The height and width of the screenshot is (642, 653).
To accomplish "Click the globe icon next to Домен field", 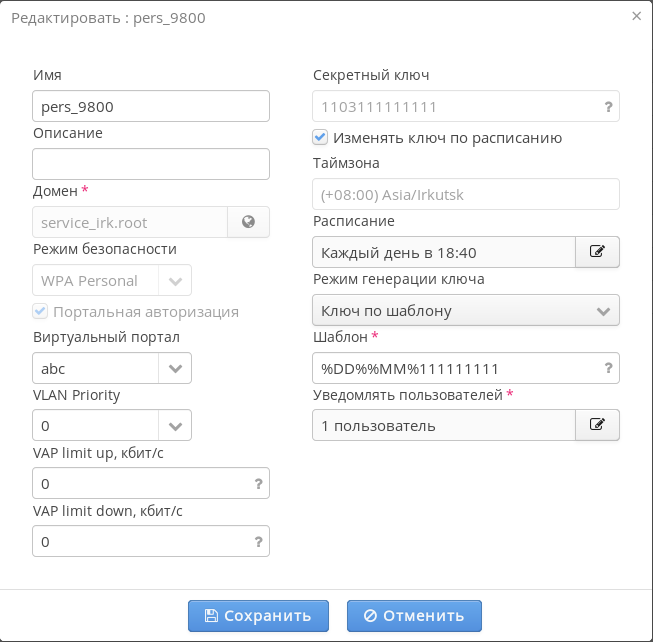I will pyautogui.click(x=249, y=222).
